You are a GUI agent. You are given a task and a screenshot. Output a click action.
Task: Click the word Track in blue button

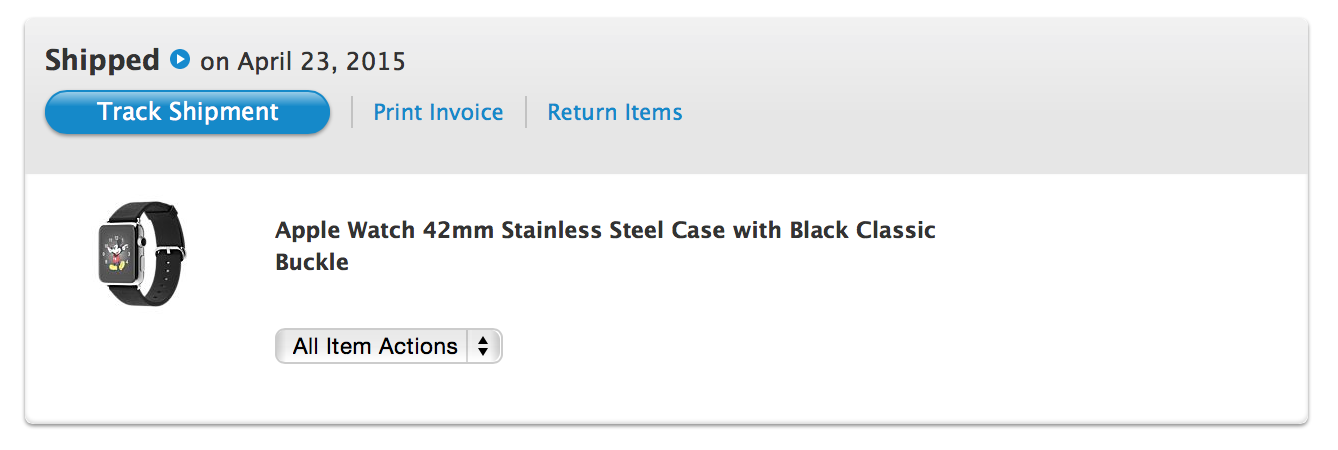(x=129, y=112)
